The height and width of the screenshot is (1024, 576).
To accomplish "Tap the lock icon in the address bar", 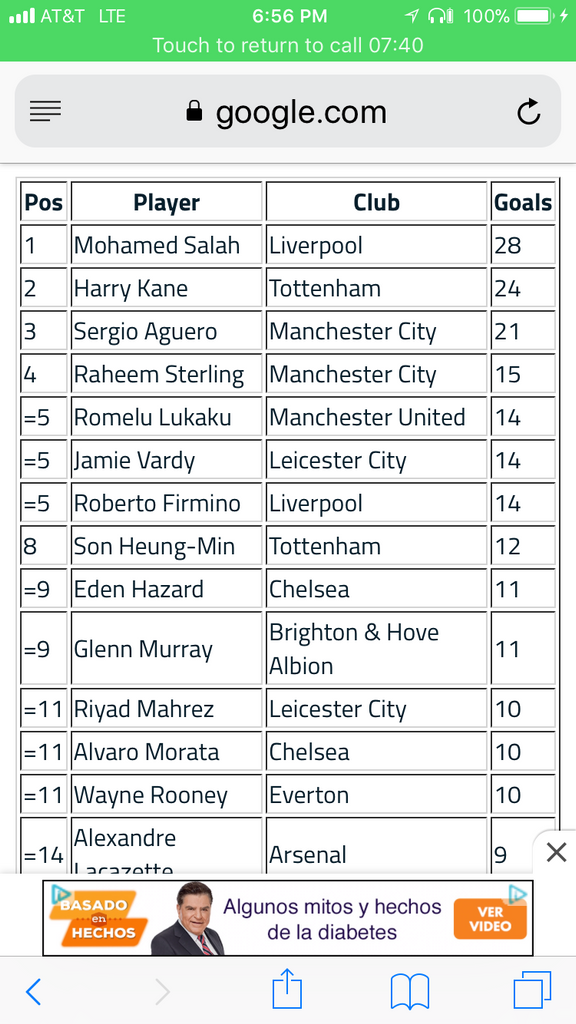I will click(x=194, y=111).
